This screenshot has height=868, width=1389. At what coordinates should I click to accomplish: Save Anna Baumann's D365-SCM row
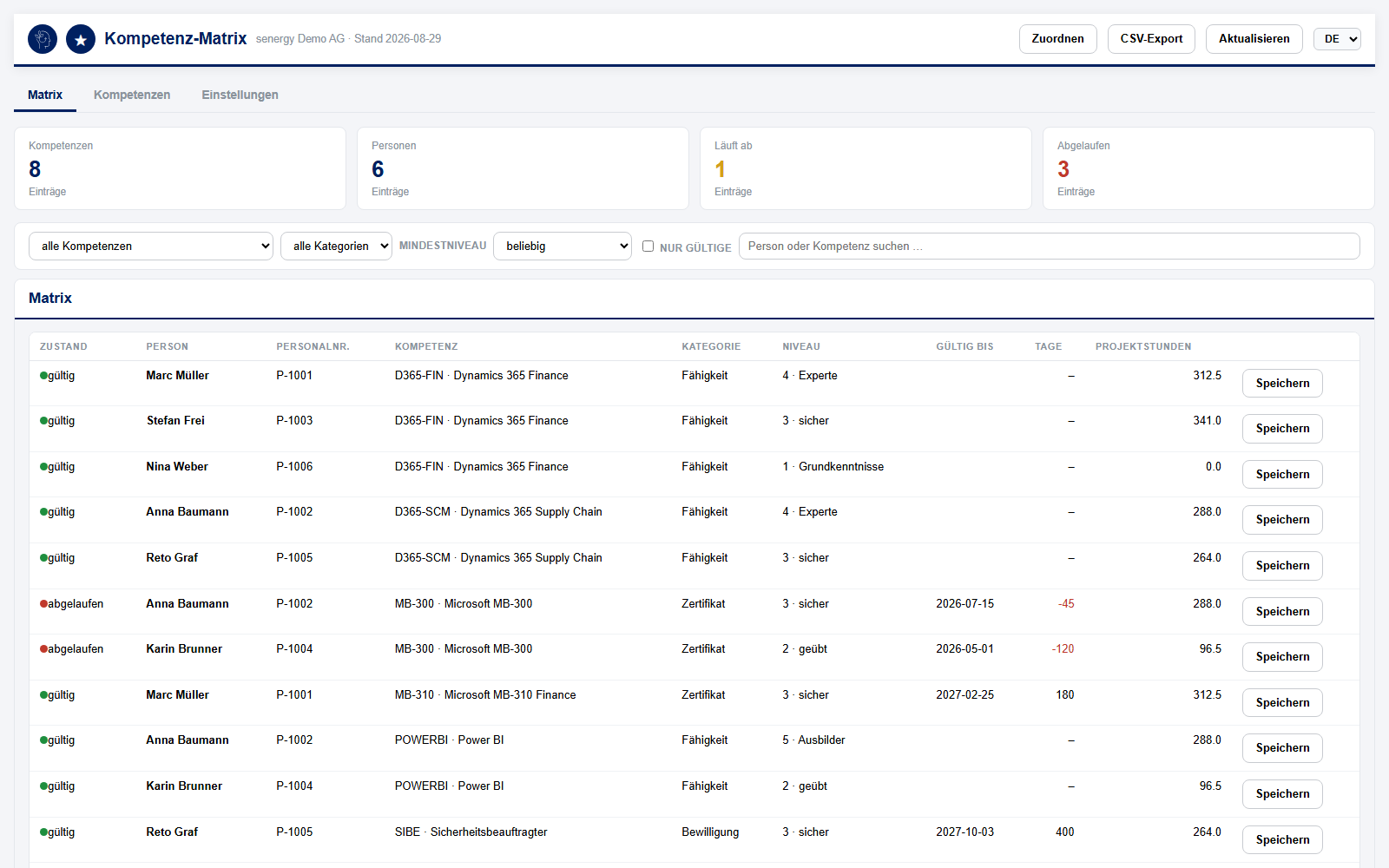1282,520
